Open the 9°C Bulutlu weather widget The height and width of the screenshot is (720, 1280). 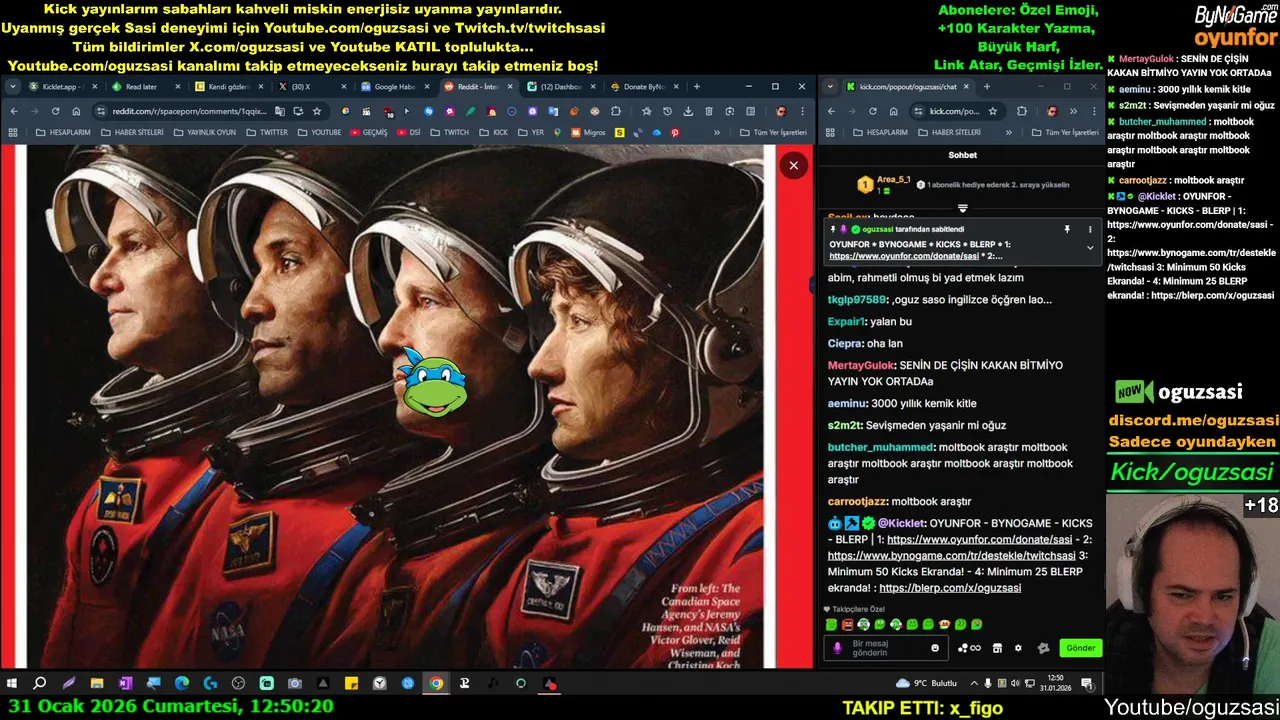coord(927,683)
